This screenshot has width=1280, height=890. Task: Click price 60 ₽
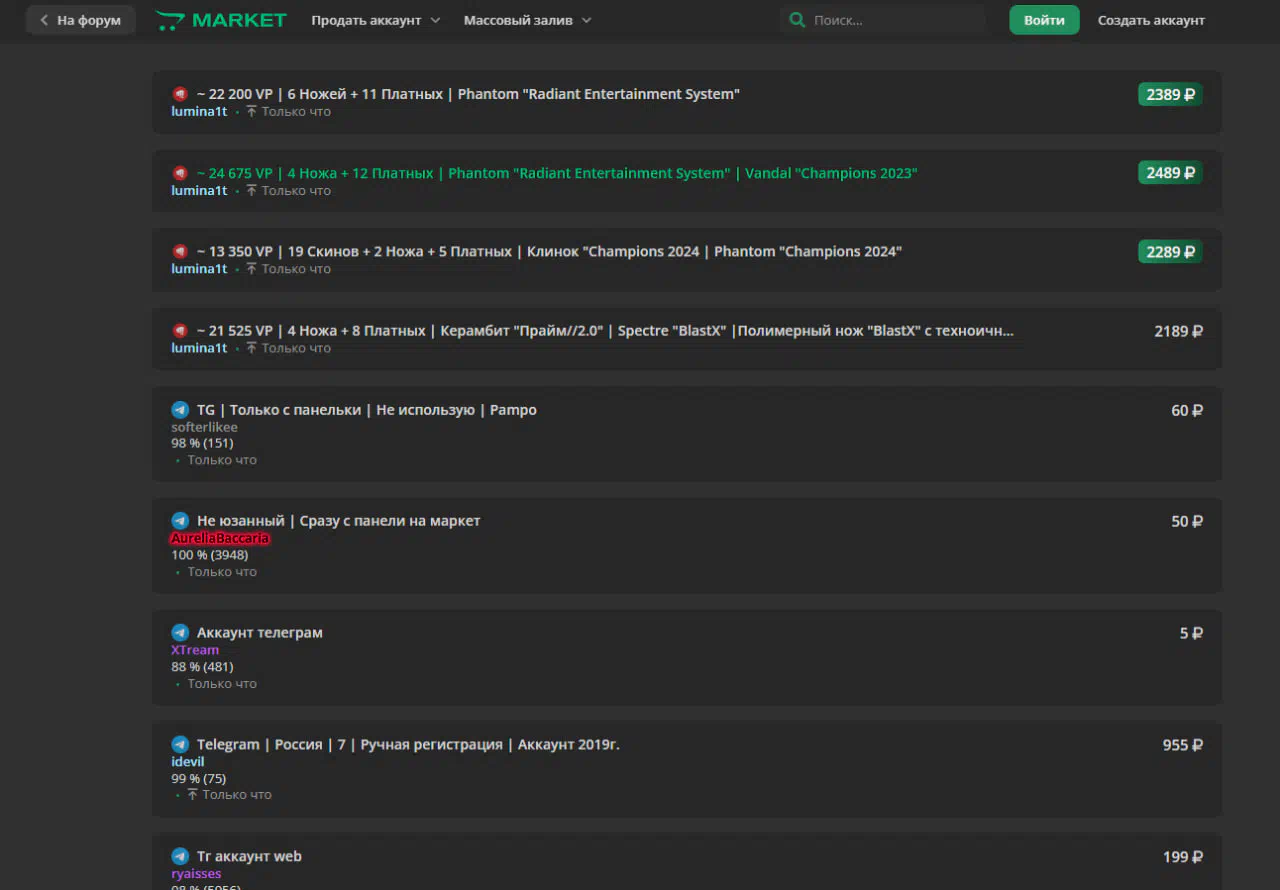(x=1187, y=410)
